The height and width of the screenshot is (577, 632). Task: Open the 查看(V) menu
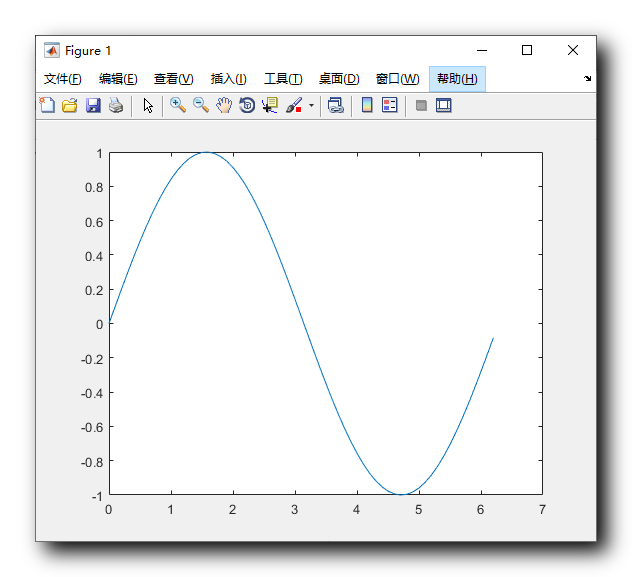[x=174, y=79]
